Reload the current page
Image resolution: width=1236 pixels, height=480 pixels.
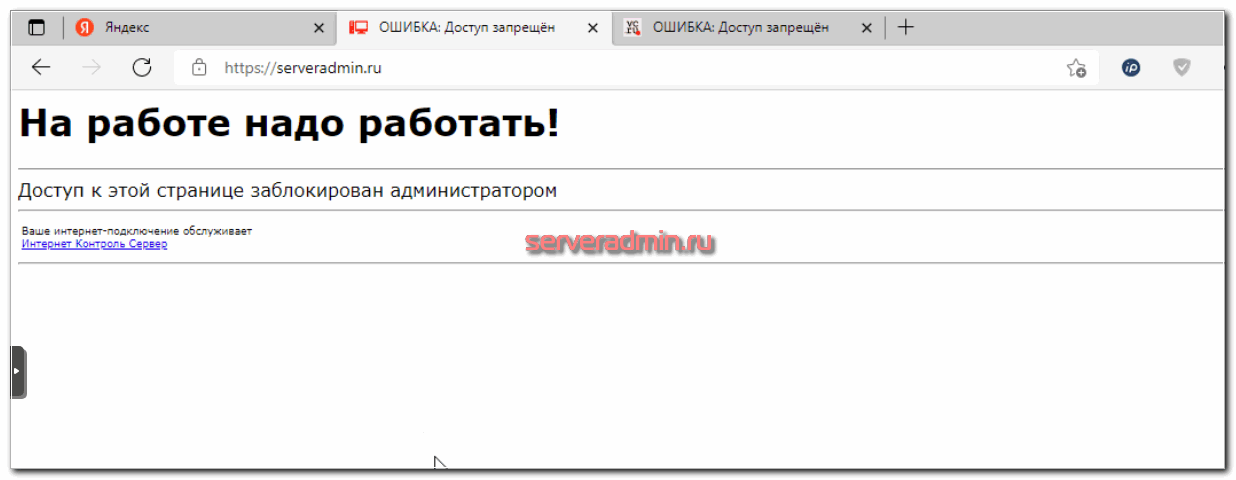tap(142, 68)
